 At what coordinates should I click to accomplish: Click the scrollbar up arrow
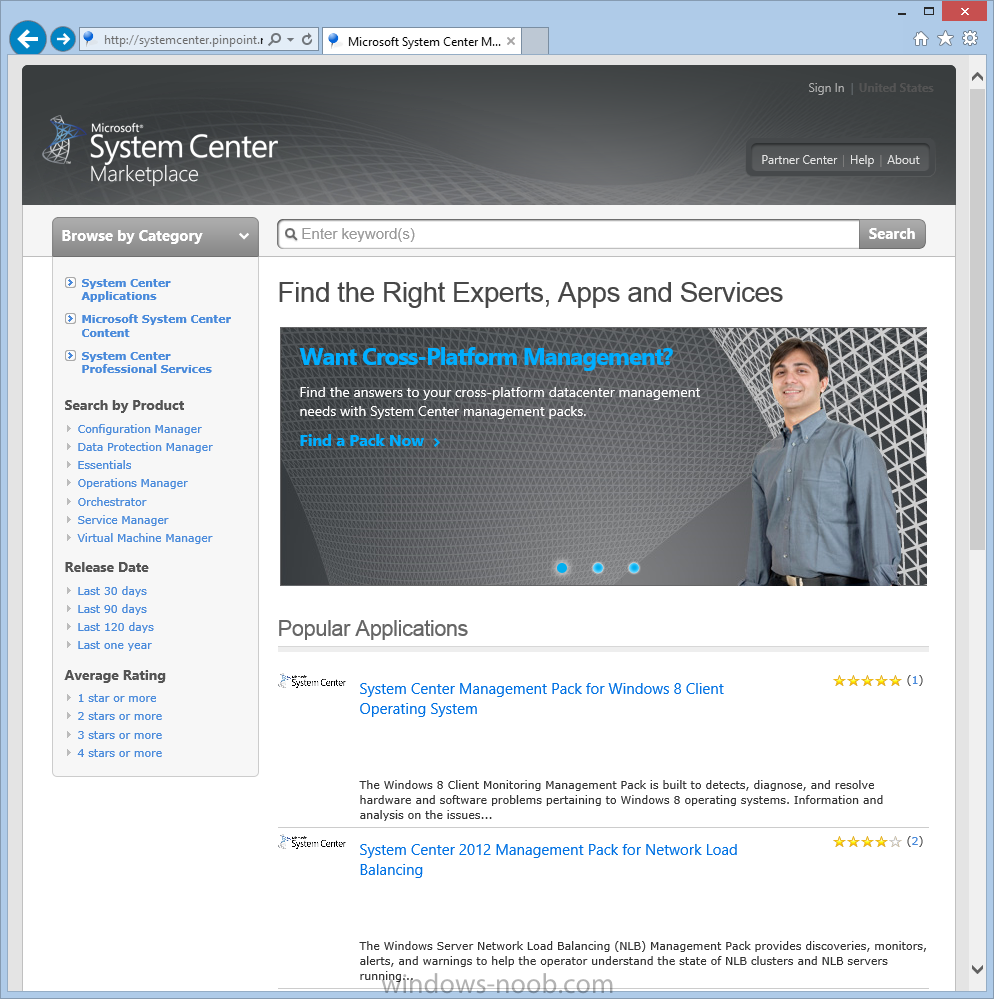point(977,76)
